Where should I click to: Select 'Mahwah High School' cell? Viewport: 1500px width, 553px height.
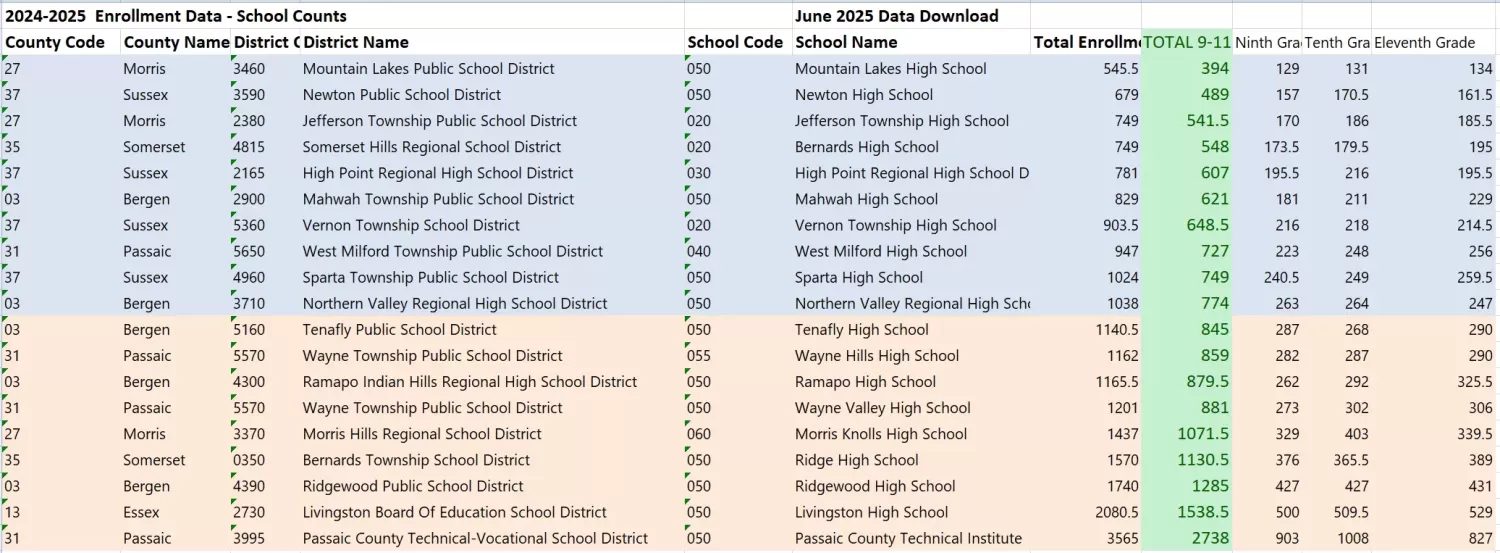(x=911, y=199)
